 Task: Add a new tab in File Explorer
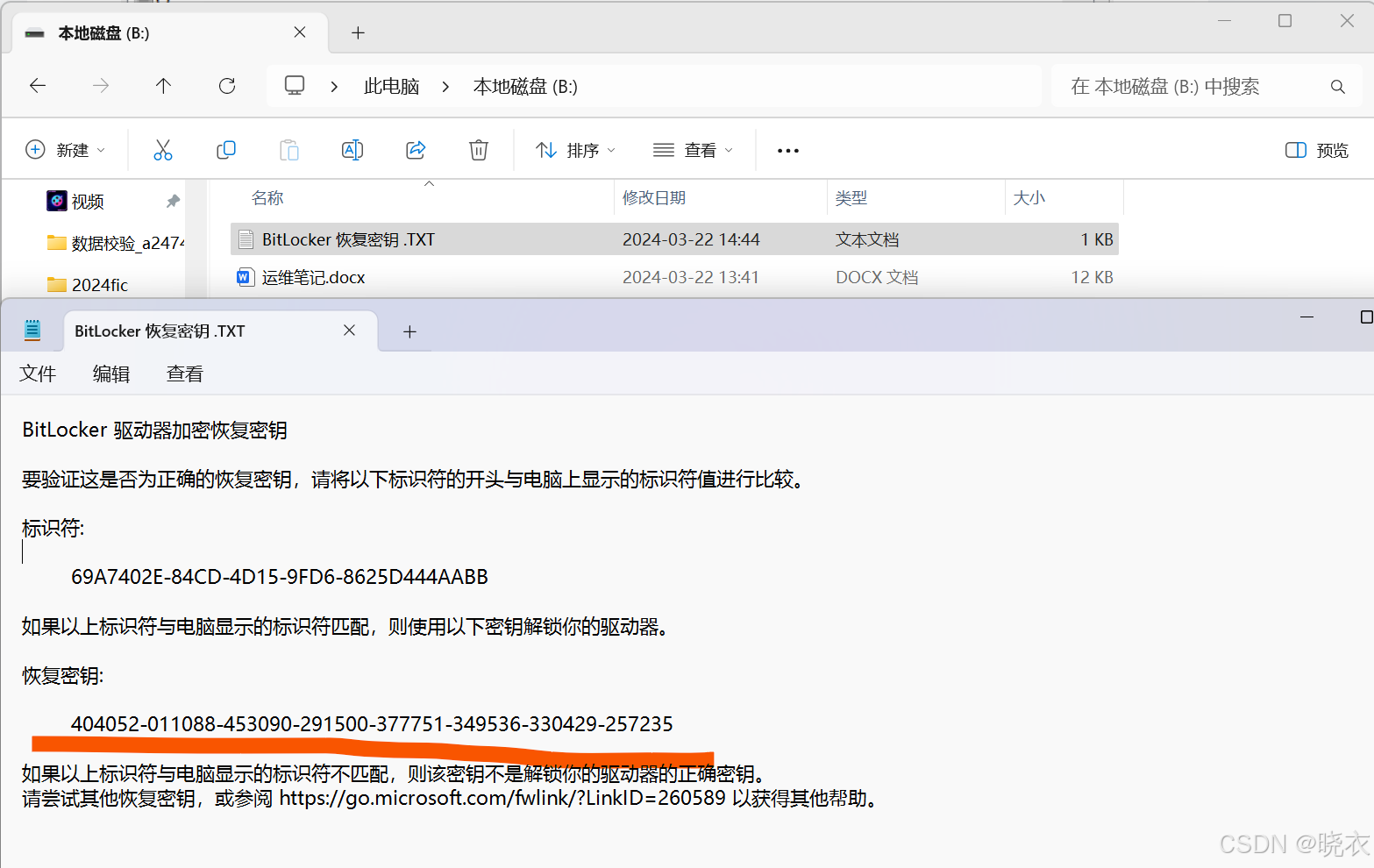click(x=358, y=32)
